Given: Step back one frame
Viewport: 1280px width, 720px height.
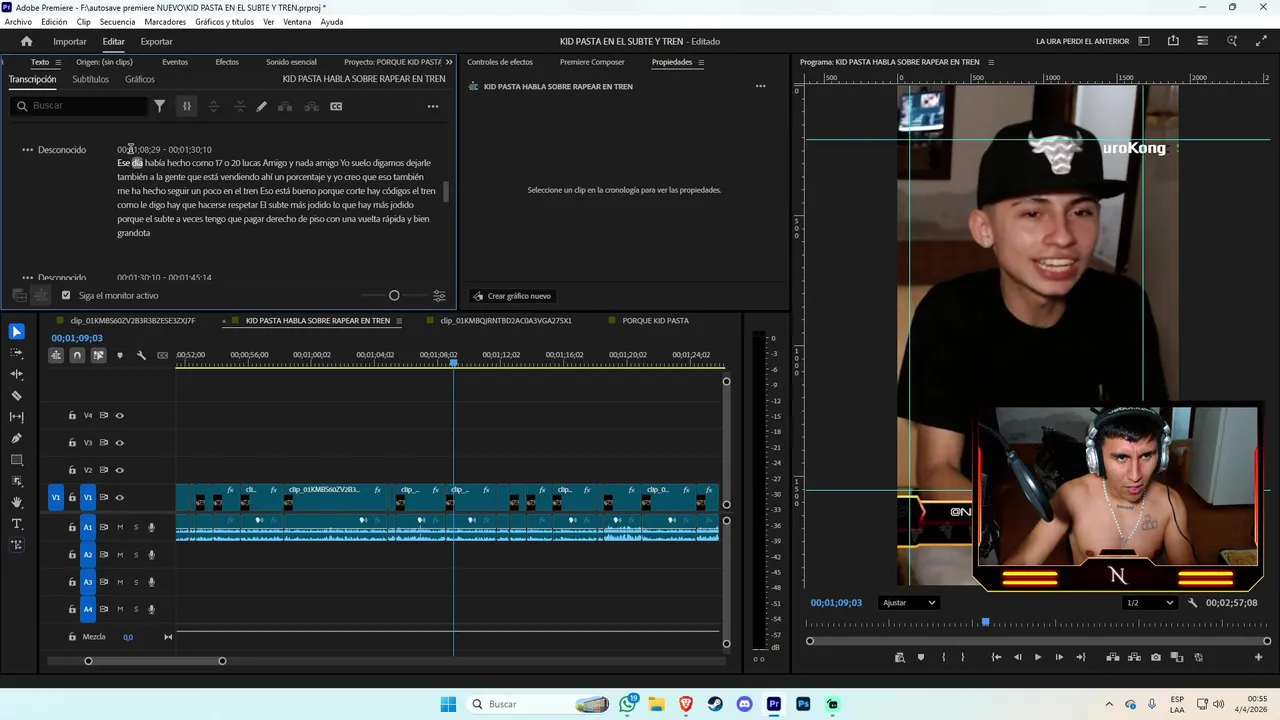Looking at the screenshot, I should click(1018, 657).
